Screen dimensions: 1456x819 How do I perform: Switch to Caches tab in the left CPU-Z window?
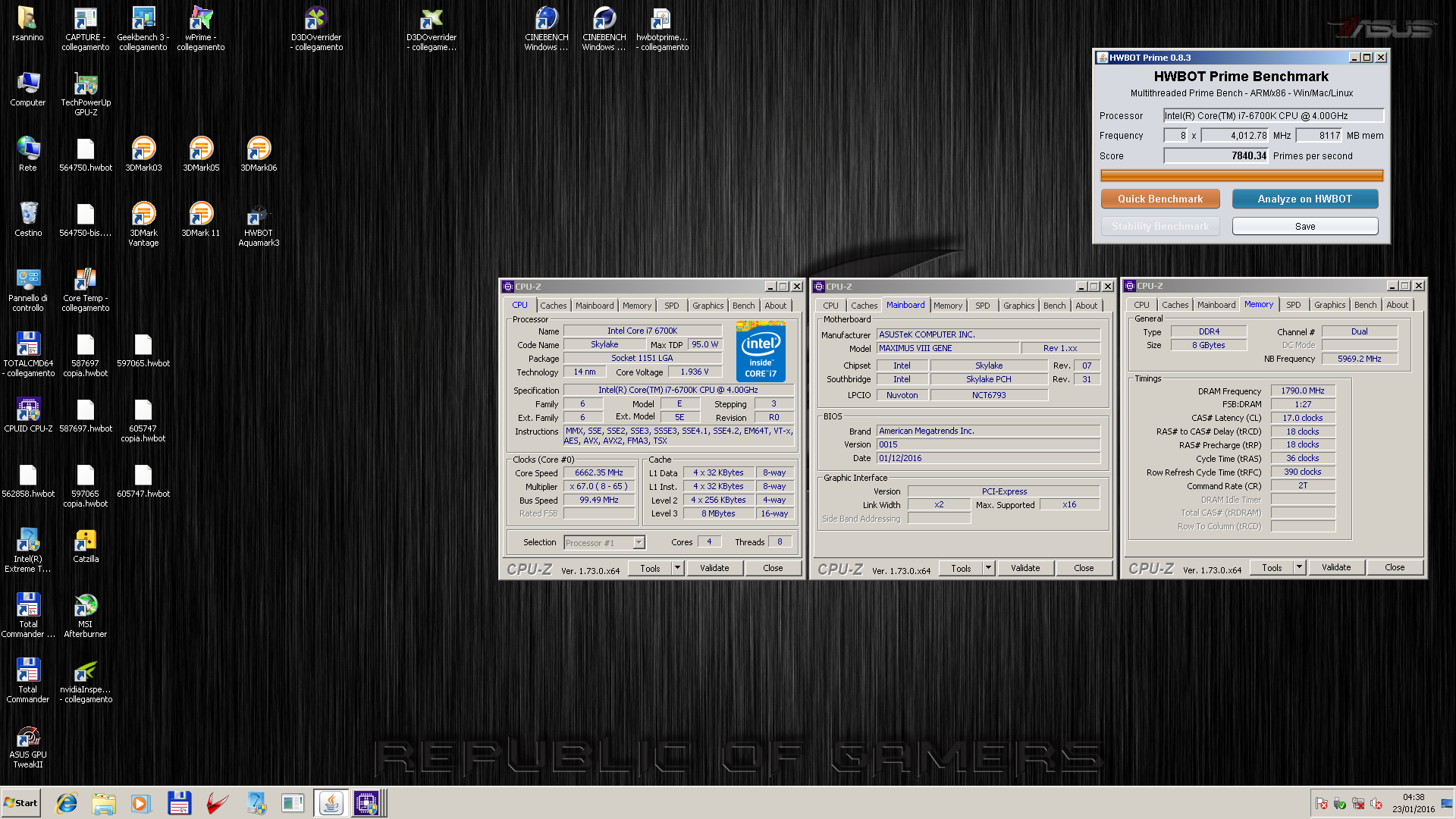pyautogui.click(x=553, y=306)
